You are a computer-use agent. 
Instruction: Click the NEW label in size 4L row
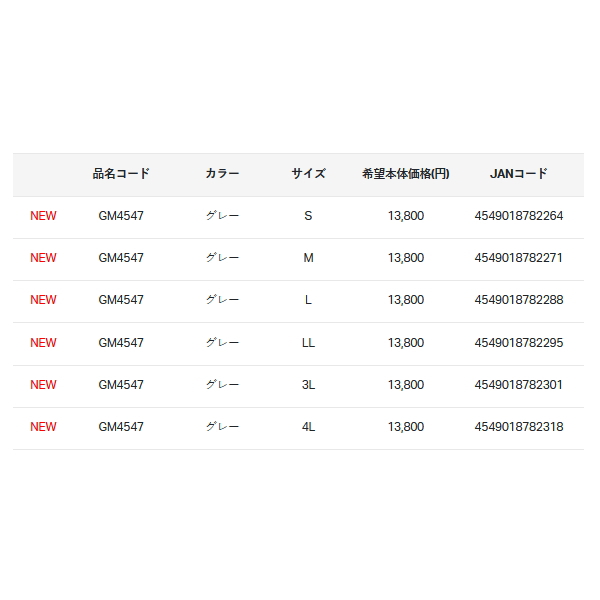tap(43, 427)
